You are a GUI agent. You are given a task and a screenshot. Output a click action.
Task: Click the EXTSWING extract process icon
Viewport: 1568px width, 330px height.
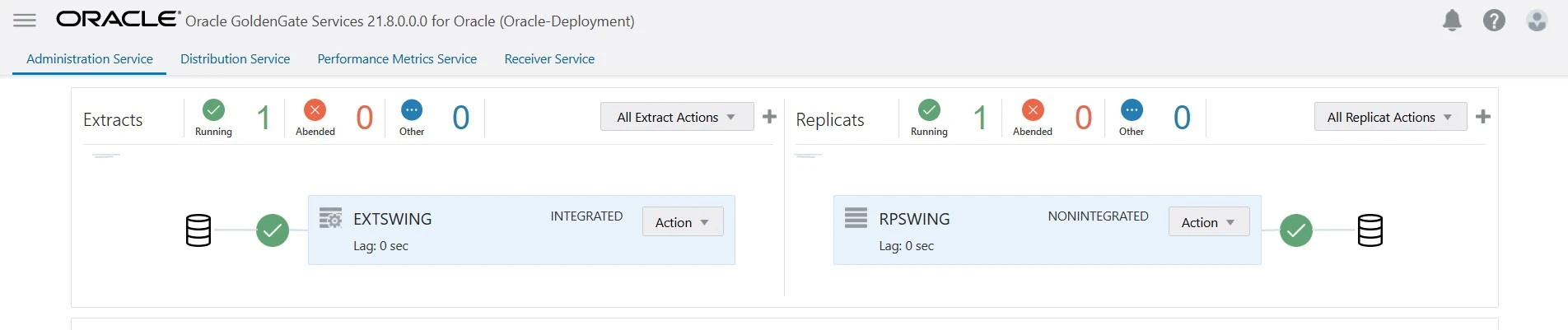click(330, 217)
